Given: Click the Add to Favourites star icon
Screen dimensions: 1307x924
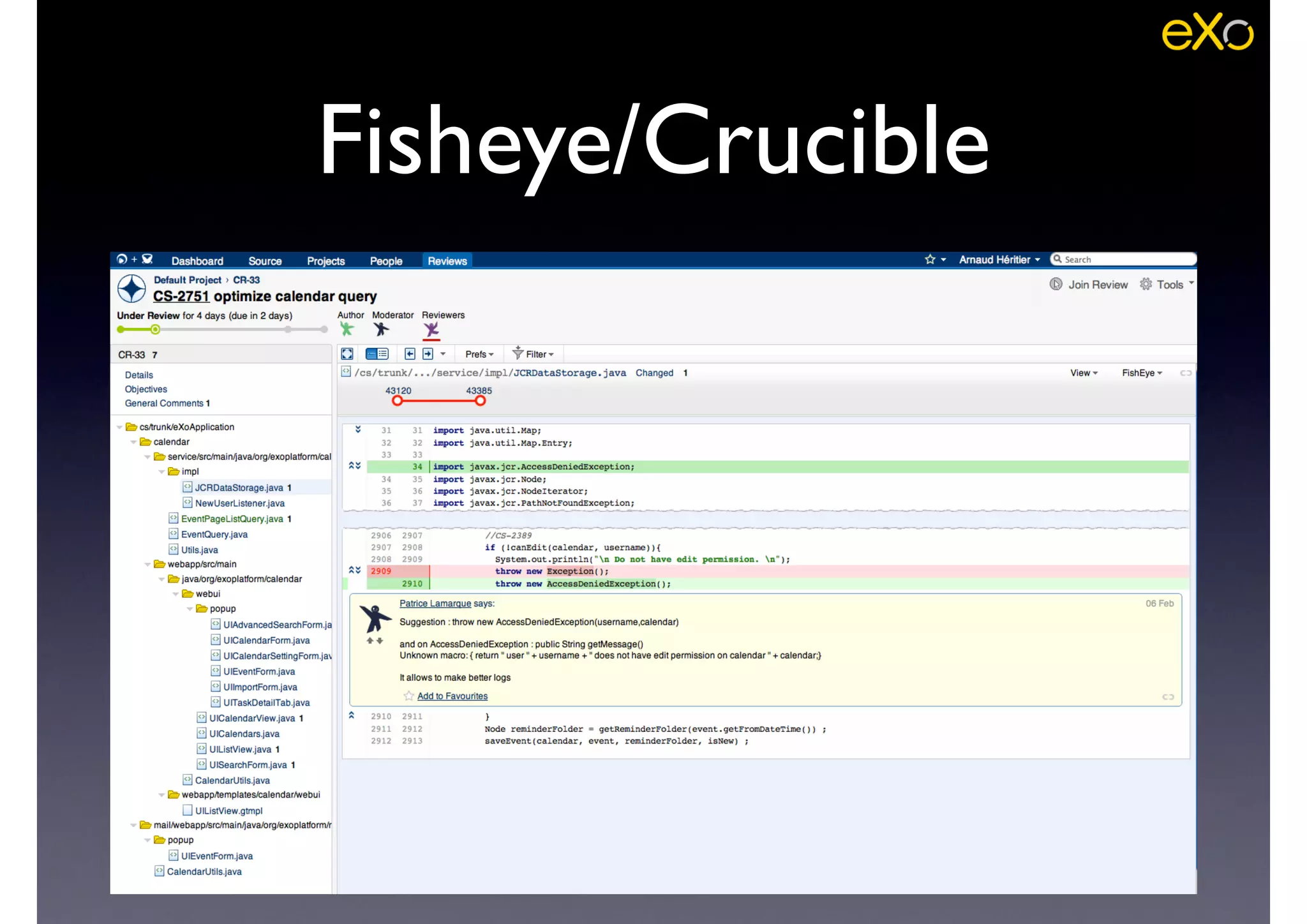Looking at the screenshot, I should pos(408,696).
